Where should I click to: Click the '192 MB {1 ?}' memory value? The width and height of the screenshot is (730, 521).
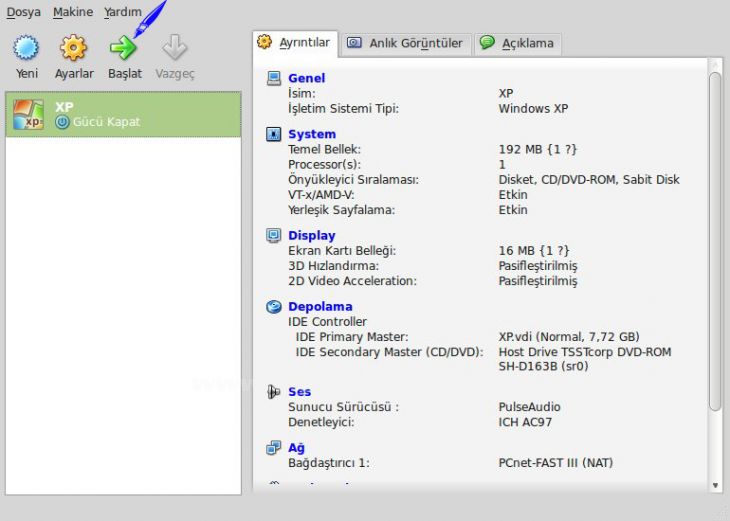[x=537, y=149]
